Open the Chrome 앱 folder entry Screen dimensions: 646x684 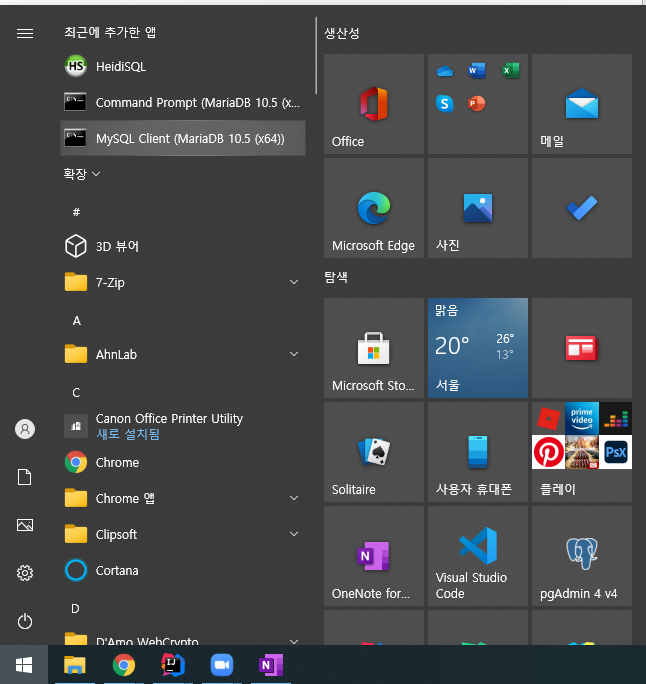(183, 498)
